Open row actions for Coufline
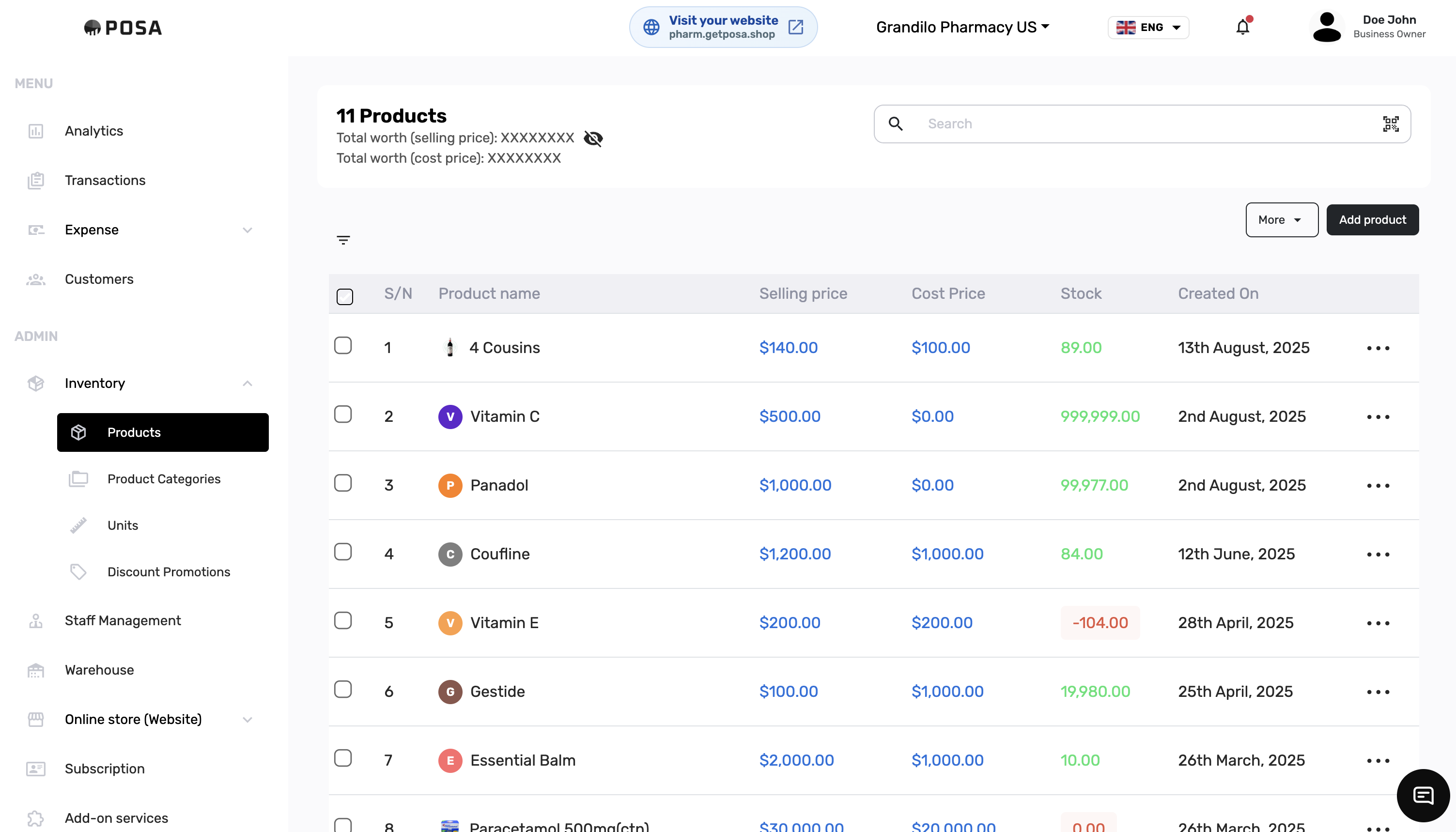 point(1378,555)
